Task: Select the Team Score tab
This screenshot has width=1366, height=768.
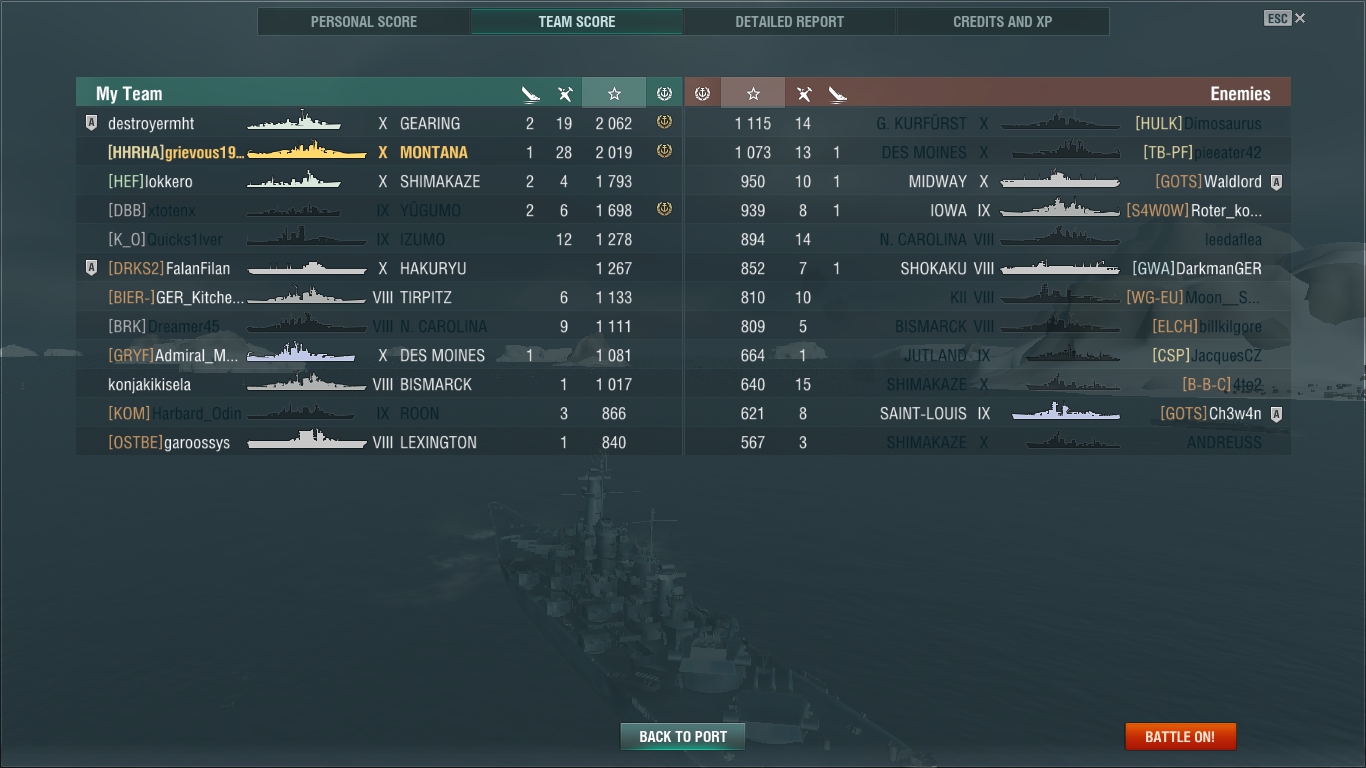Action: (x=577, y=21)
